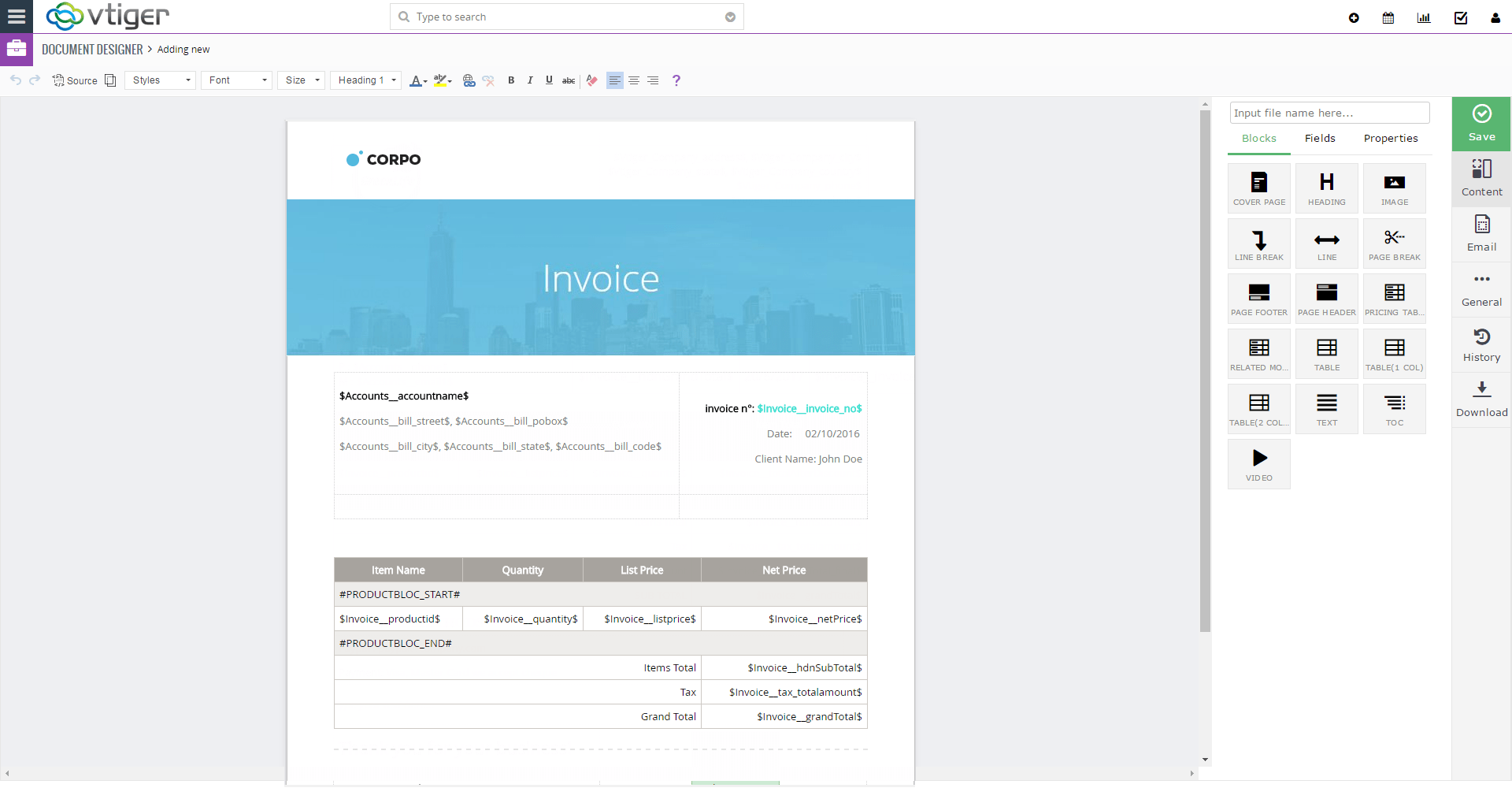
Task: Switch to the Fields tab
Action: 1319,139
